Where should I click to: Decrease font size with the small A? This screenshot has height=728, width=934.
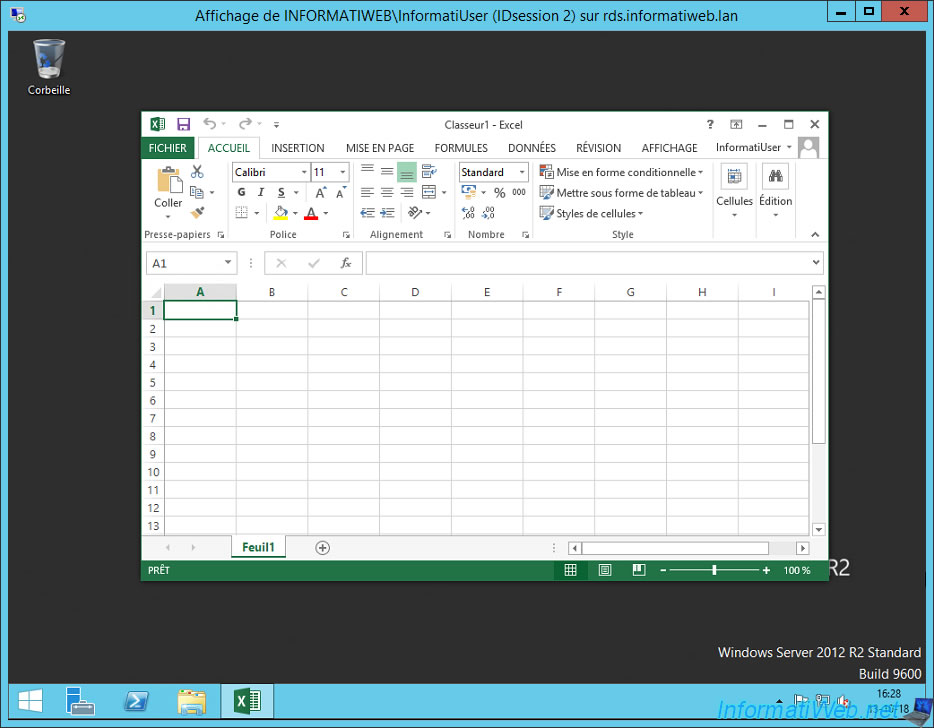point(341,192)
